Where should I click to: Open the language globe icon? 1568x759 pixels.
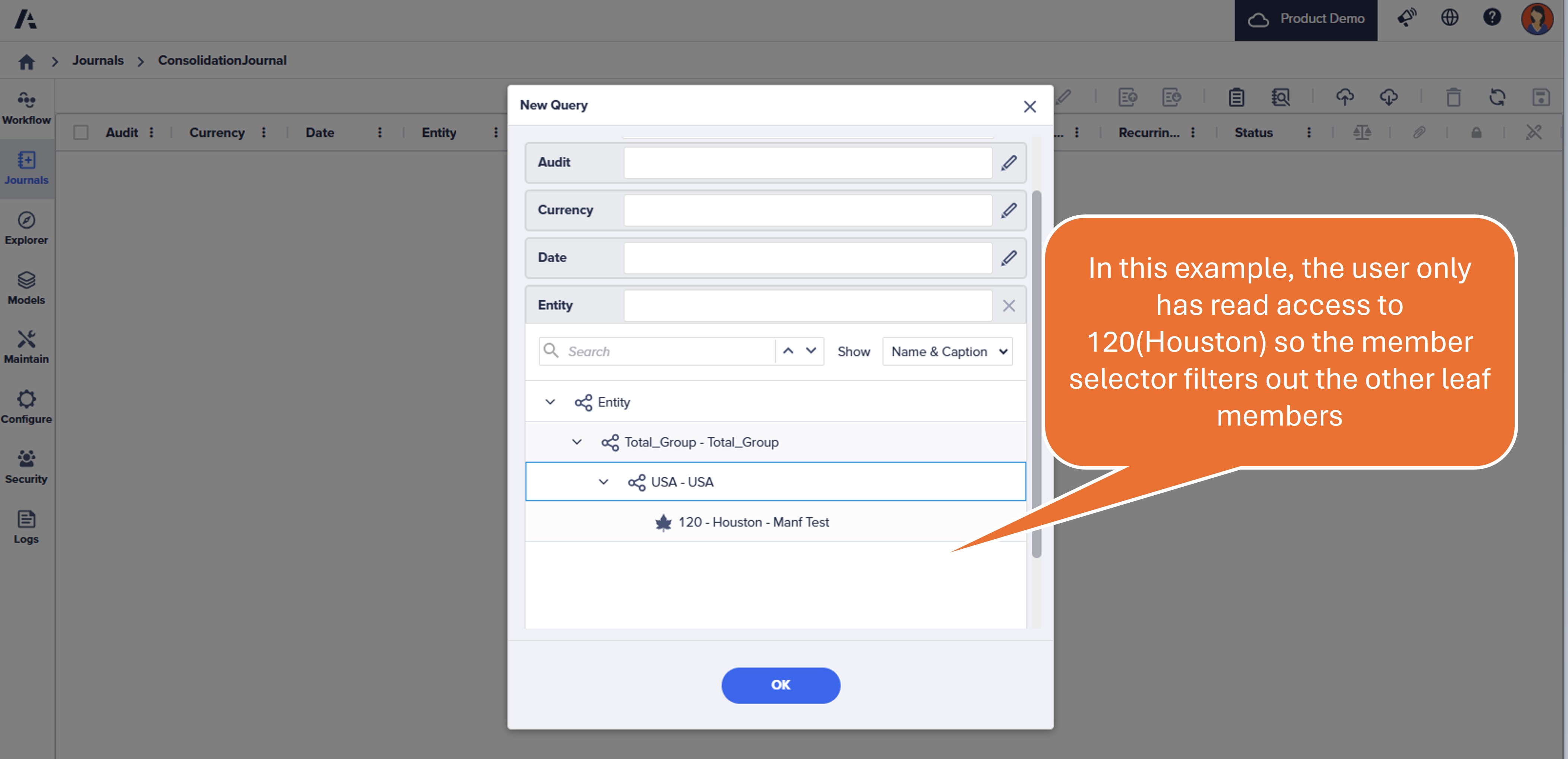tap(1450, 18)
